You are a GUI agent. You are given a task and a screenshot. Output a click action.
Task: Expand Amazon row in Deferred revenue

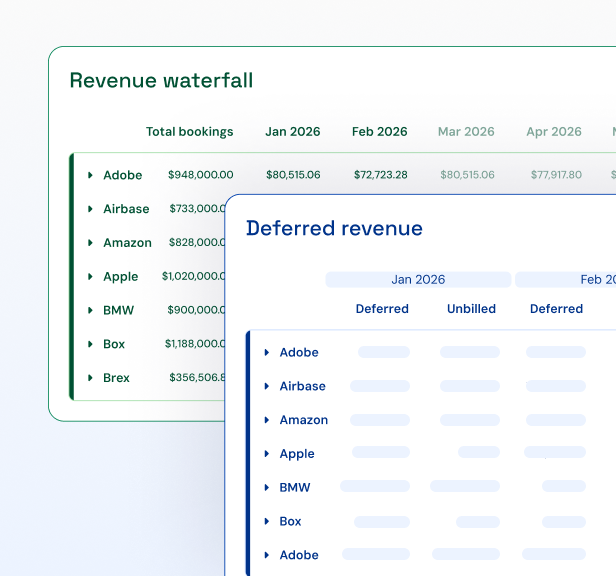pos(267,420)
